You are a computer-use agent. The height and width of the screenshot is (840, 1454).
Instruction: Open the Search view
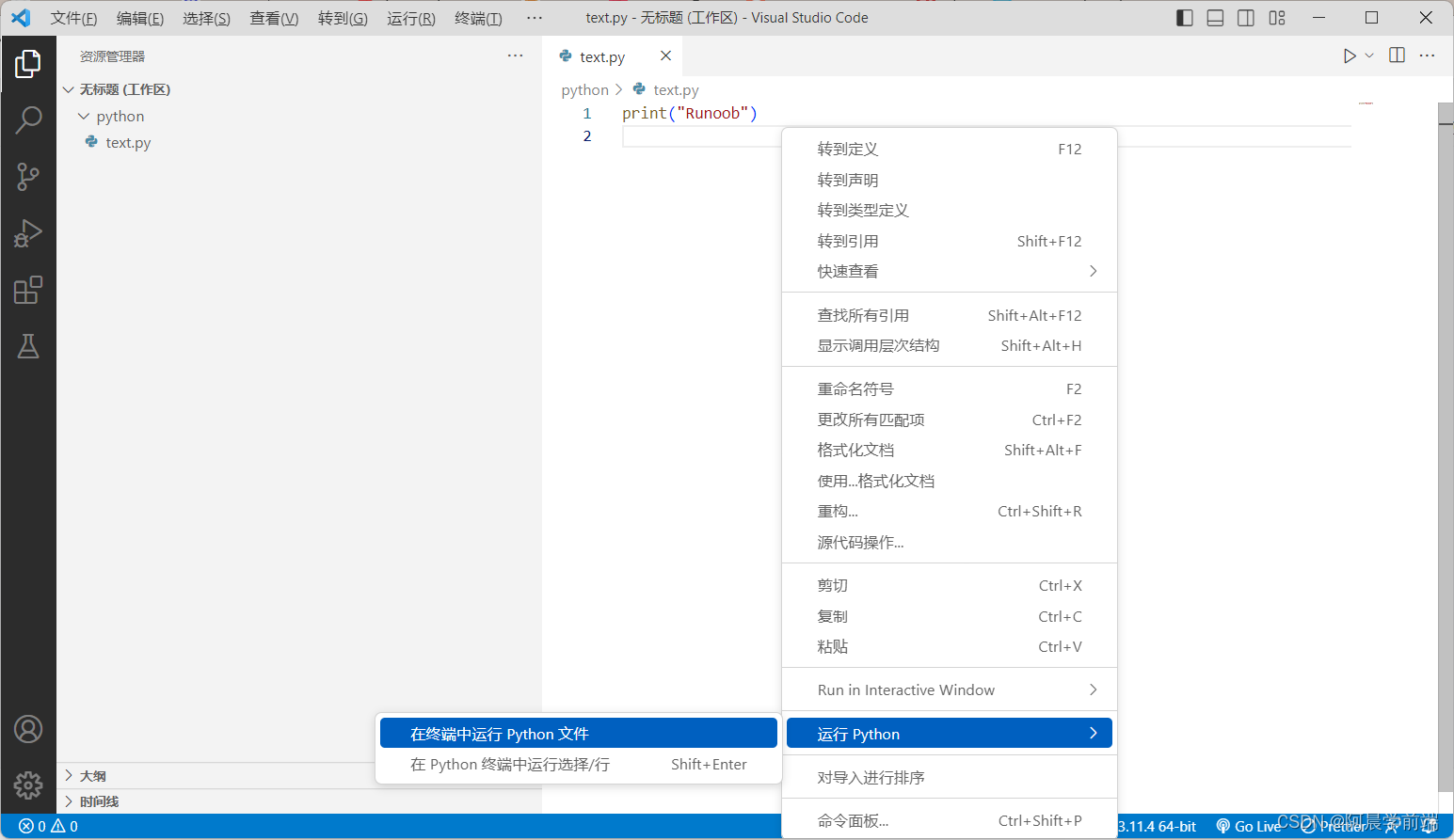point(28,120)
